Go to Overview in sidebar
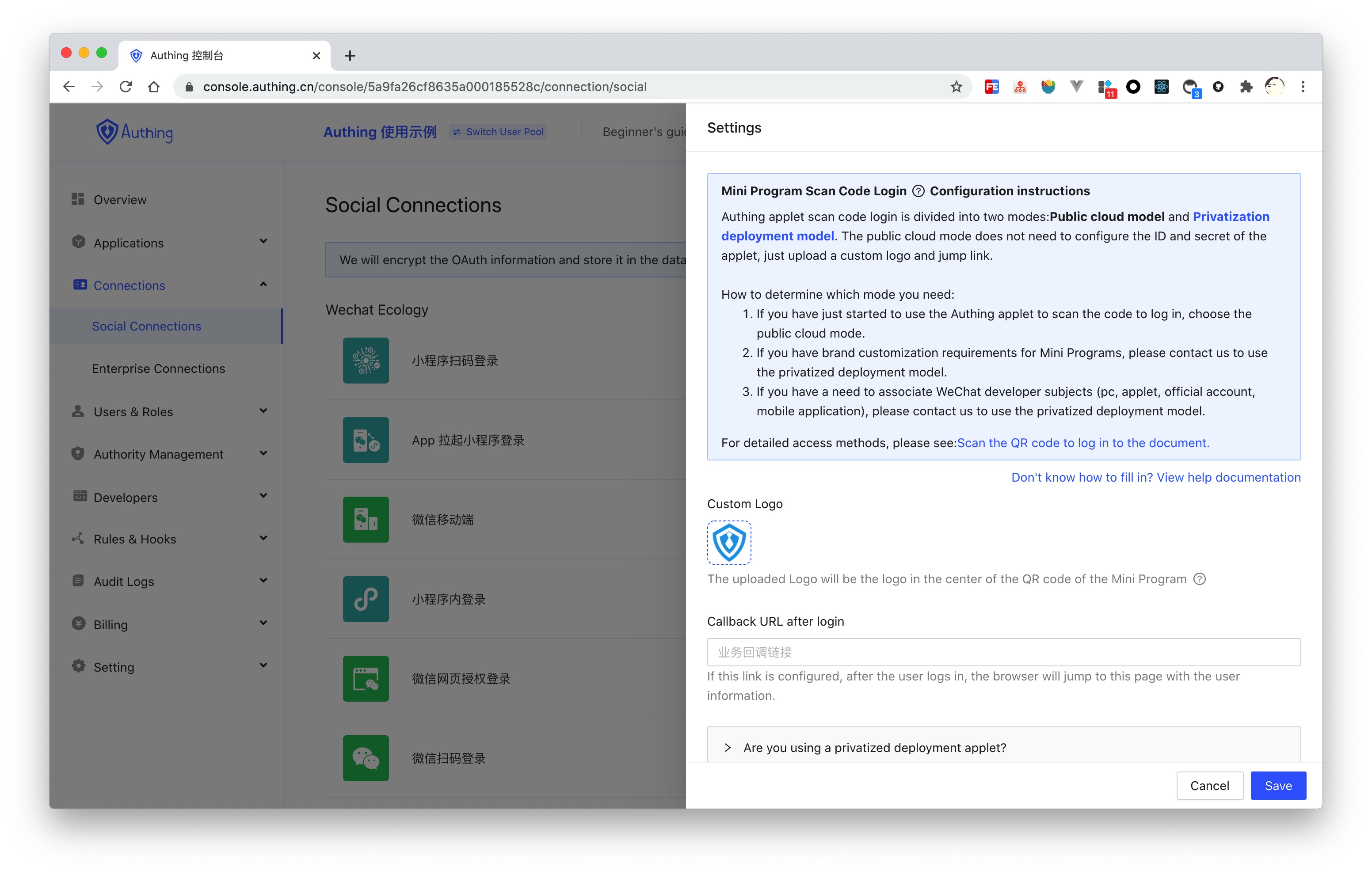 point(120,199)
